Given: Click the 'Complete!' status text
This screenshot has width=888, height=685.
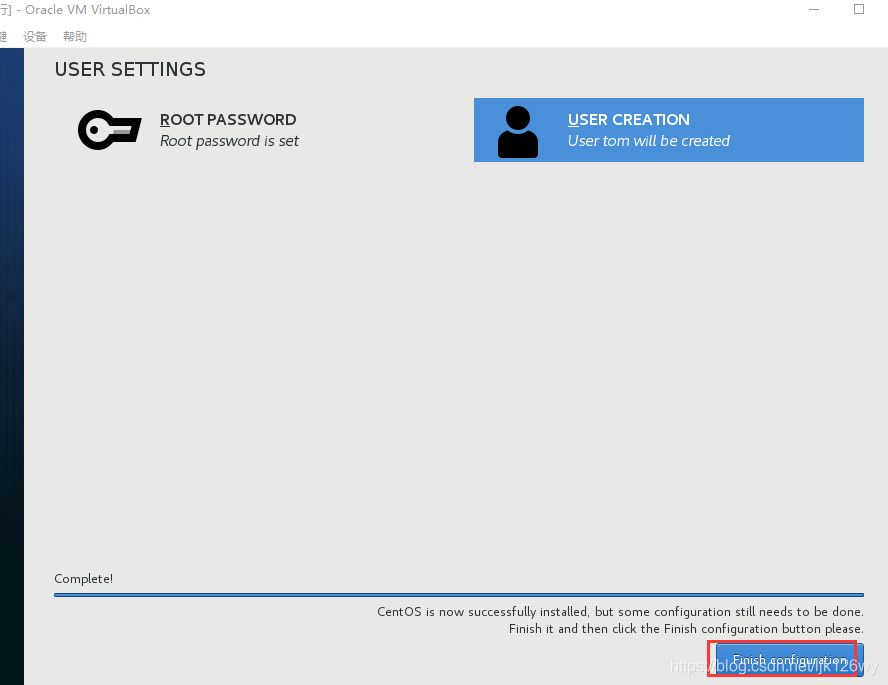Looking at the screenshot, I should tap(83, 579).
